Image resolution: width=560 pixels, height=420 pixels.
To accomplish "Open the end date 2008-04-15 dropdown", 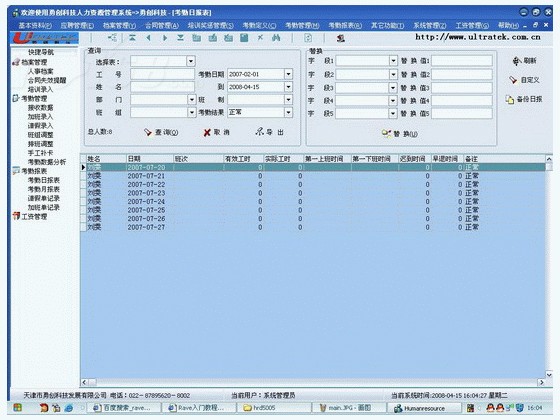I will [x=288, y=87].
